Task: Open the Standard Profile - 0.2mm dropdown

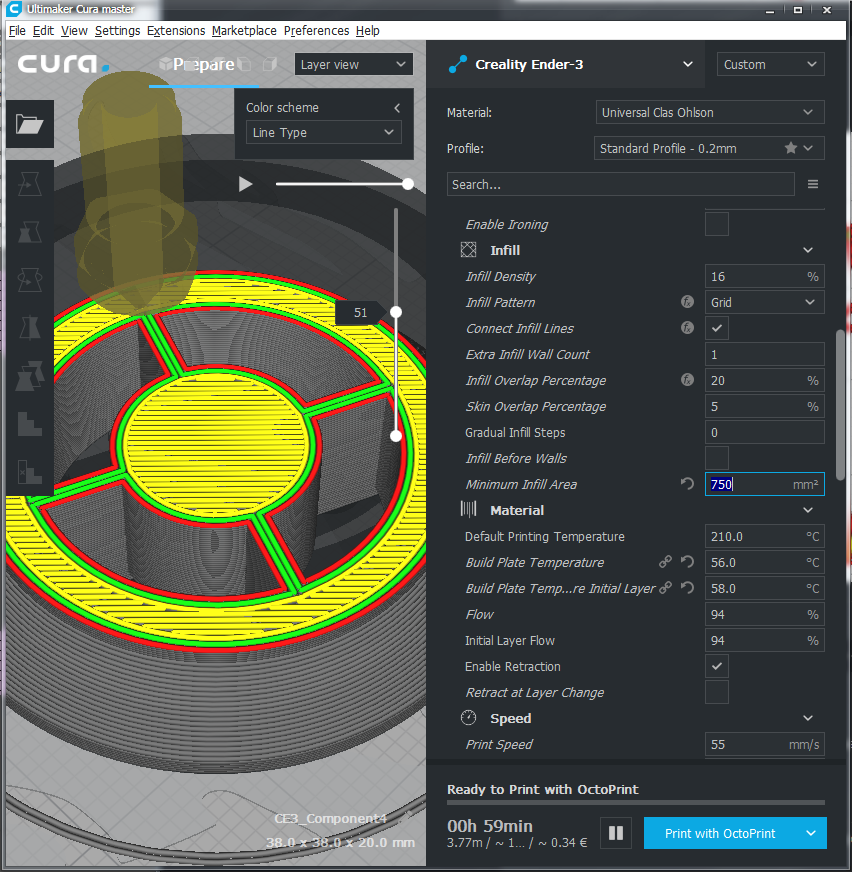Action: (x=709, y=148)
